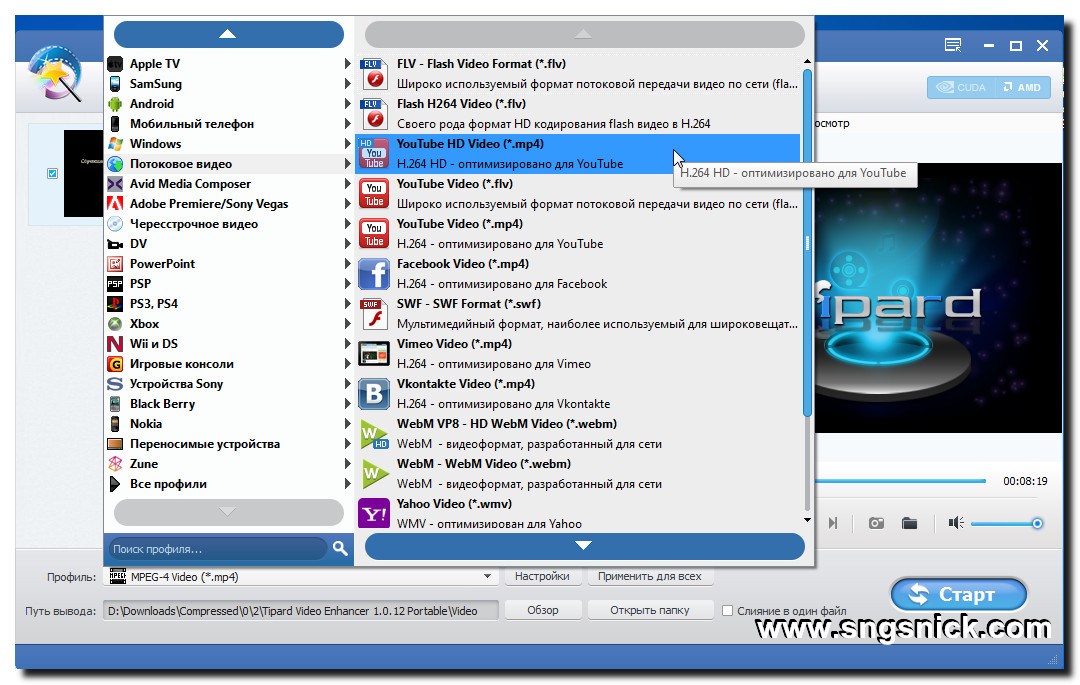Image resolution: width=1080 pixels, height=685 pixels.
Task: Click the video file thumbnail
Action: pyautogui.click(x=83, y=173)
